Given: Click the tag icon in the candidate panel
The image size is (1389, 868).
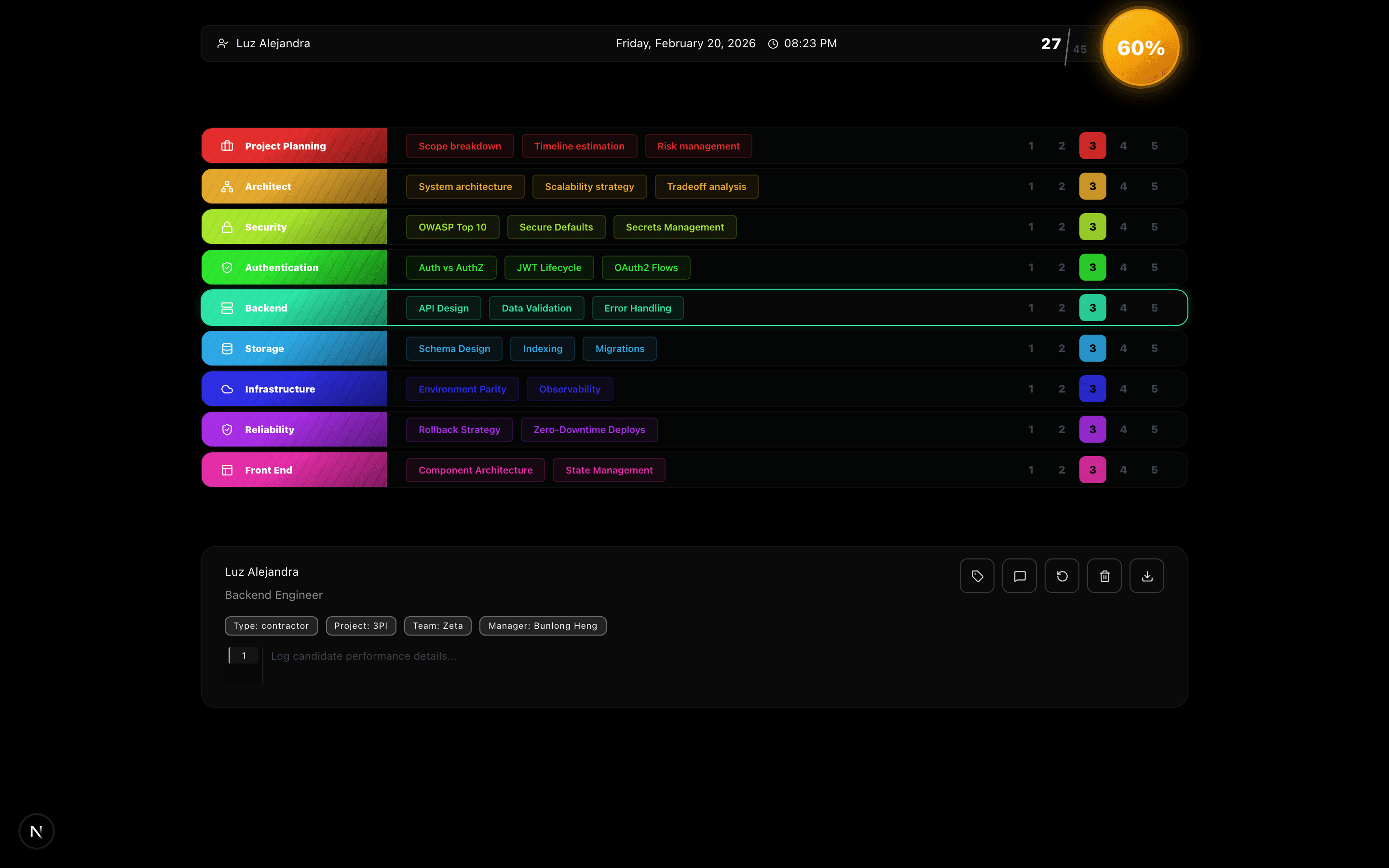Looking at the screenshot, I should pos(977,576).
